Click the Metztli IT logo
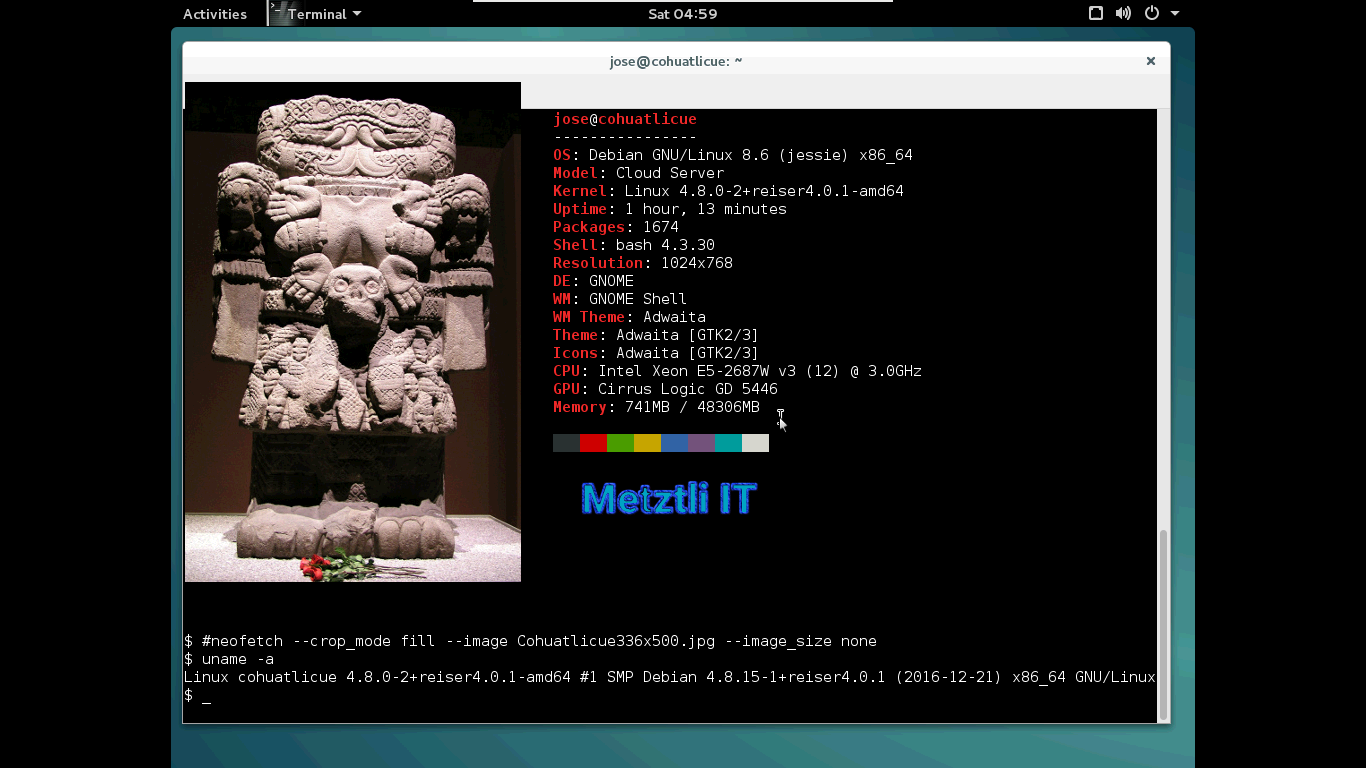This screenshot has height=768, width=1366. coord(669,498)
